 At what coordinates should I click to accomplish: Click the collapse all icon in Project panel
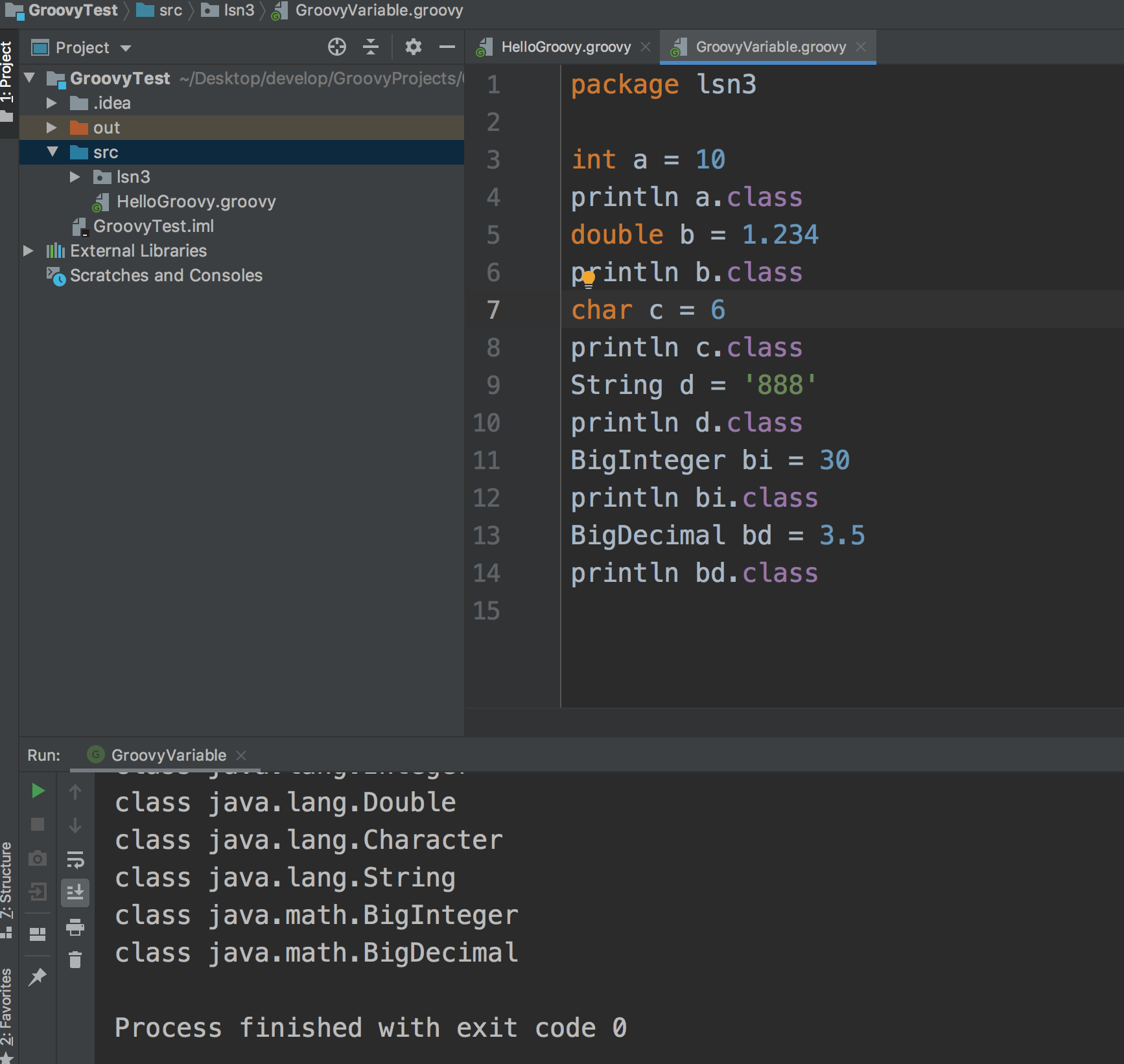371,47
